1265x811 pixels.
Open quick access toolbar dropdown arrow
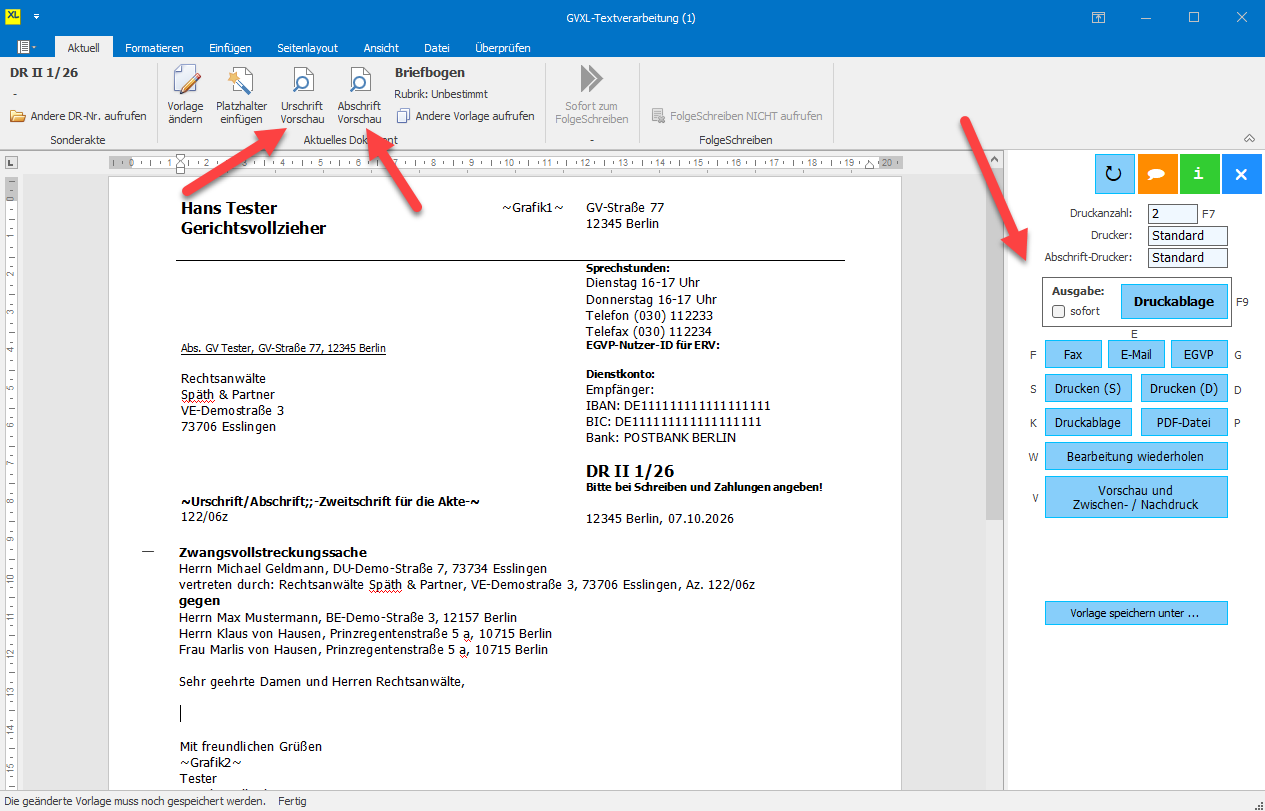tap(37, 17)
